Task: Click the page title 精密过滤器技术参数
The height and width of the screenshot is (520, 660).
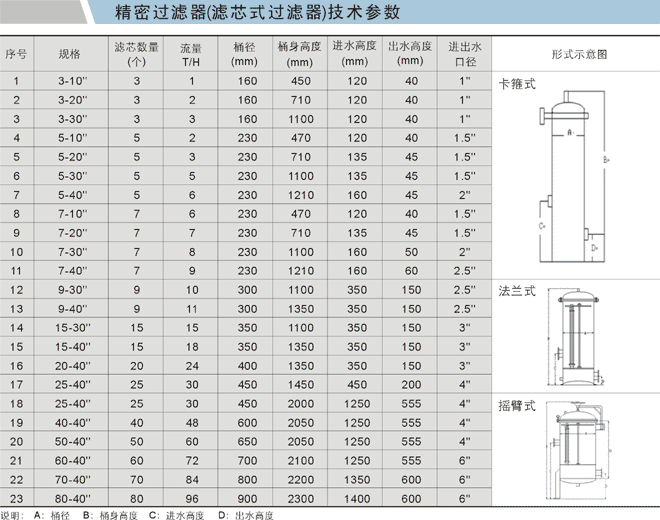Action: coord(257,13)
